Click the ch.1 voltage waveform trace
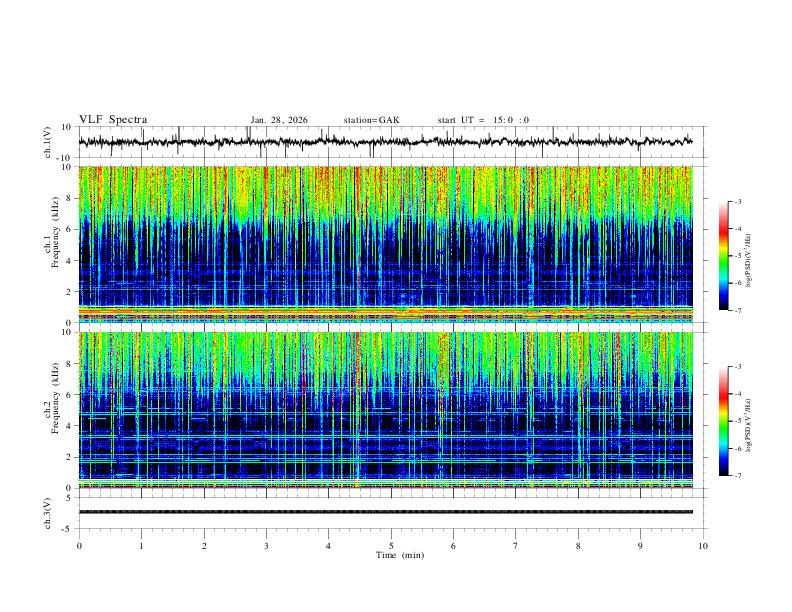The width and height of the screenshot is (792, 612). click(x=386, y=142)
